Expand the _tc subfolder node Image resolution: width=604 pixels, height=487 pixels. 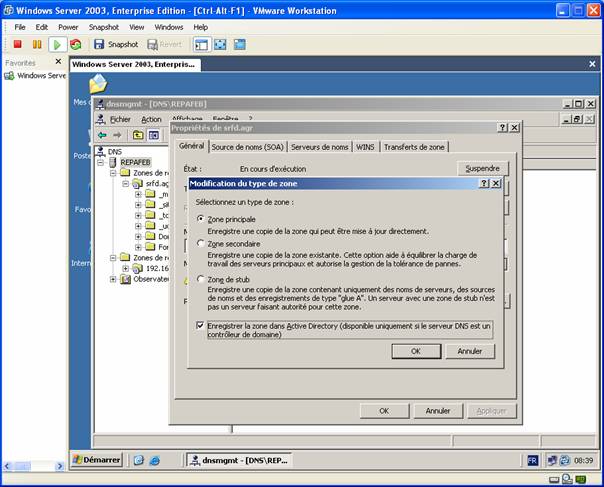(138, 215)
